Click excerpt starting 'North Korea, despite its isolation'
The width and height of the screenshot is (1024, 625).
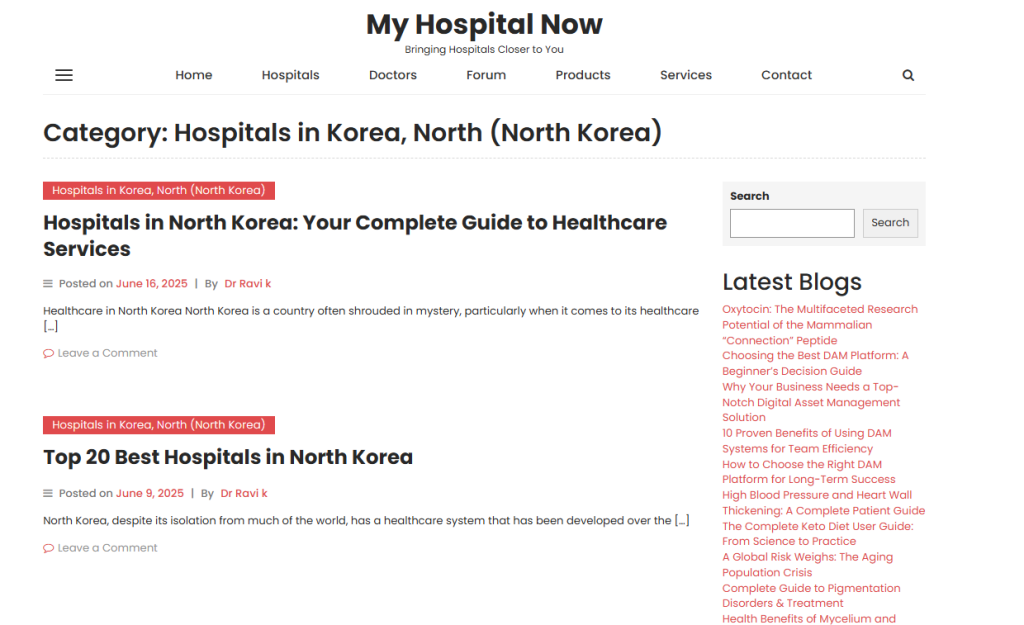coord(366,521)
